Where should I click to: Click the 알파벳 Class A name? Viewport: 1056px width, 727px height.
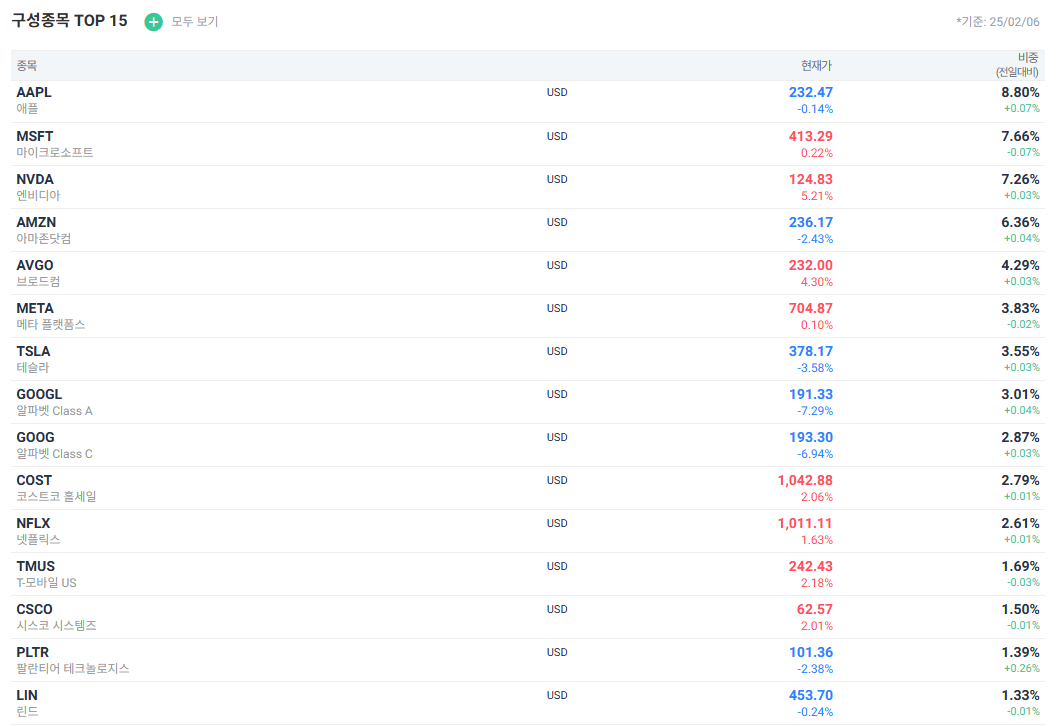pos(55,411)
